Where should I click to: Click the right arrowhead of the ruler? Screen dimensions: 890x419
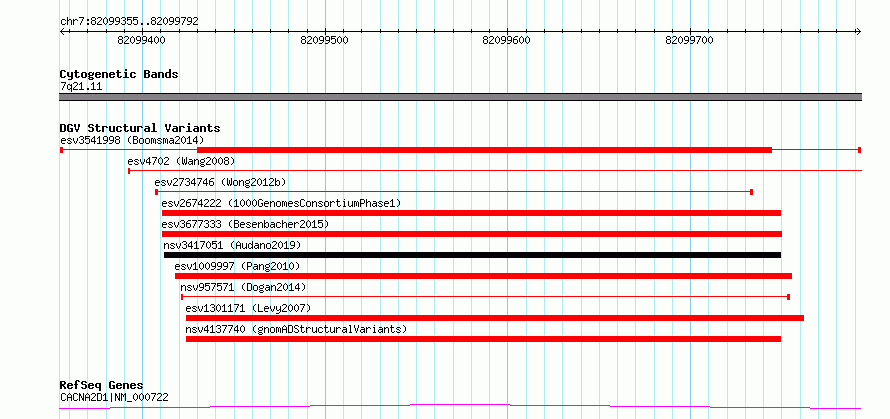[859, 31]
